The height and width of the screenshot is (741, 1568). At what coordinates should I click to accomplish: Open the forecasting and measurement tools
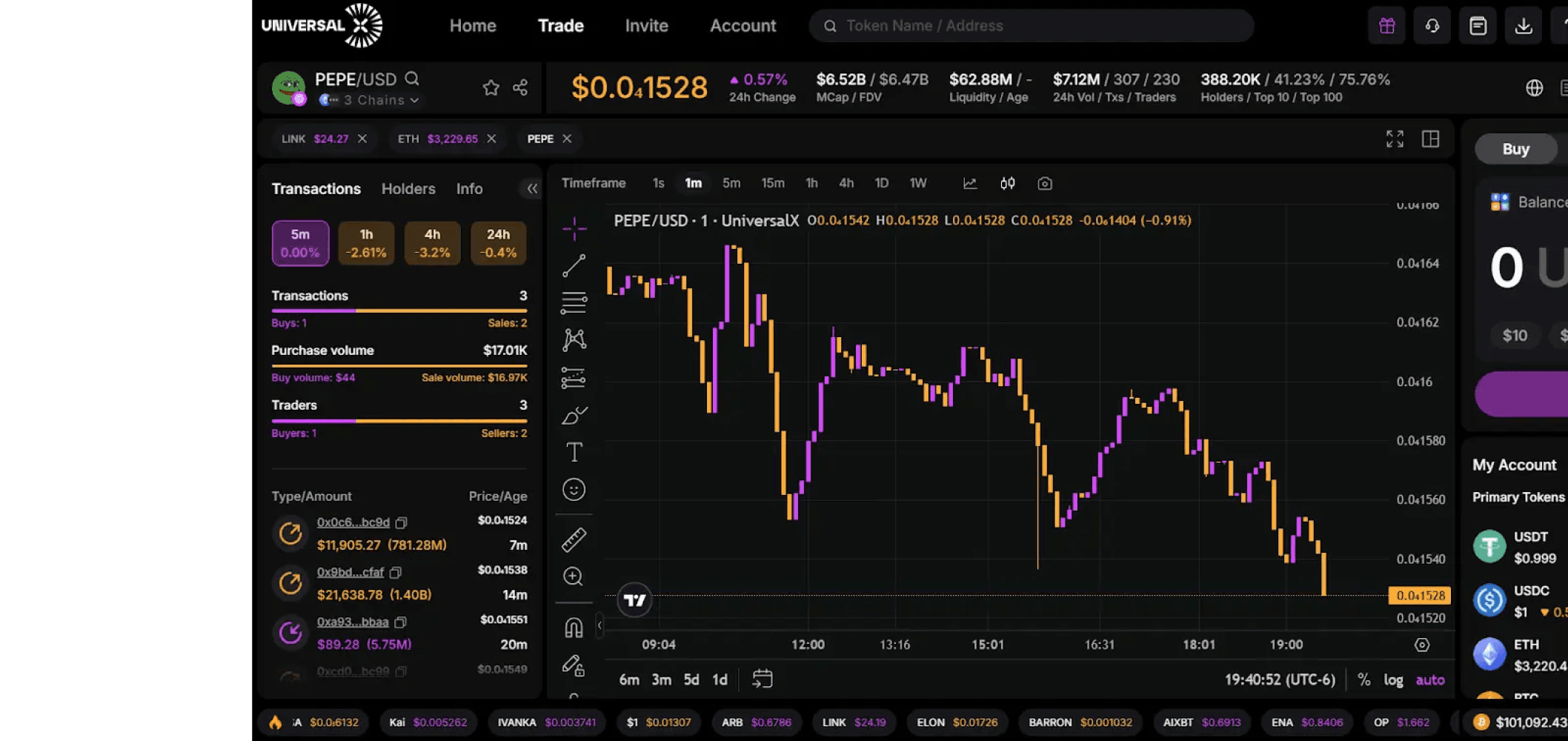click(x=574, y=377)
